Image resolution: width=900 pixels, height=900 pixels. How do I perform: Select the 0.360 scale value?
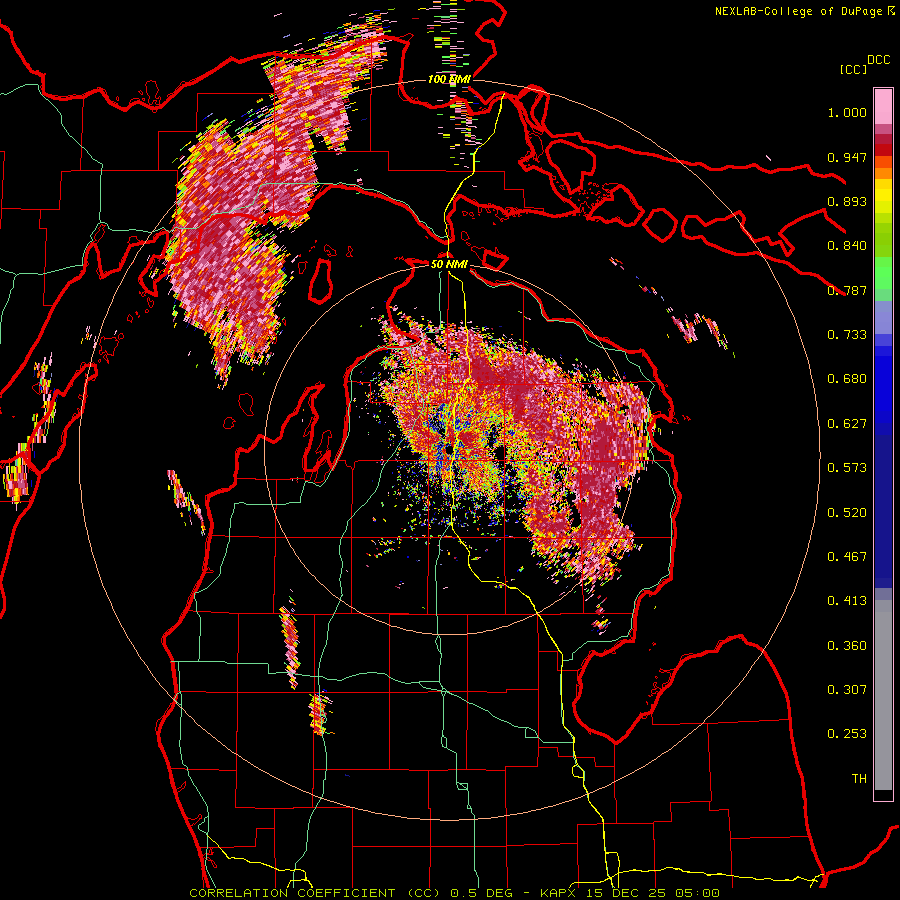tap(847, 646)
